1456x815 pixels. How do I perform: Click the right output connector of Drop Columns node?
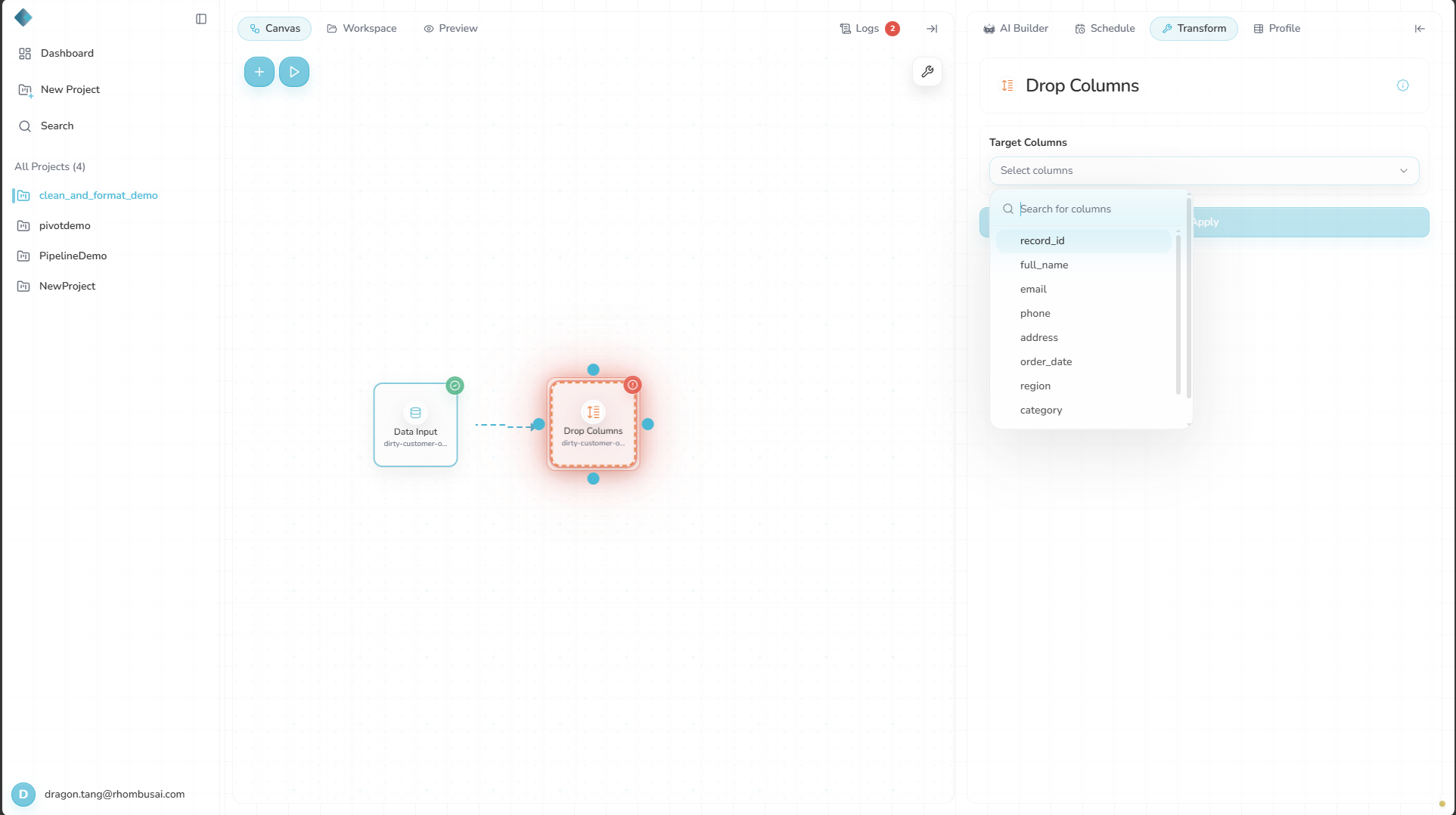tap(648, 424)
